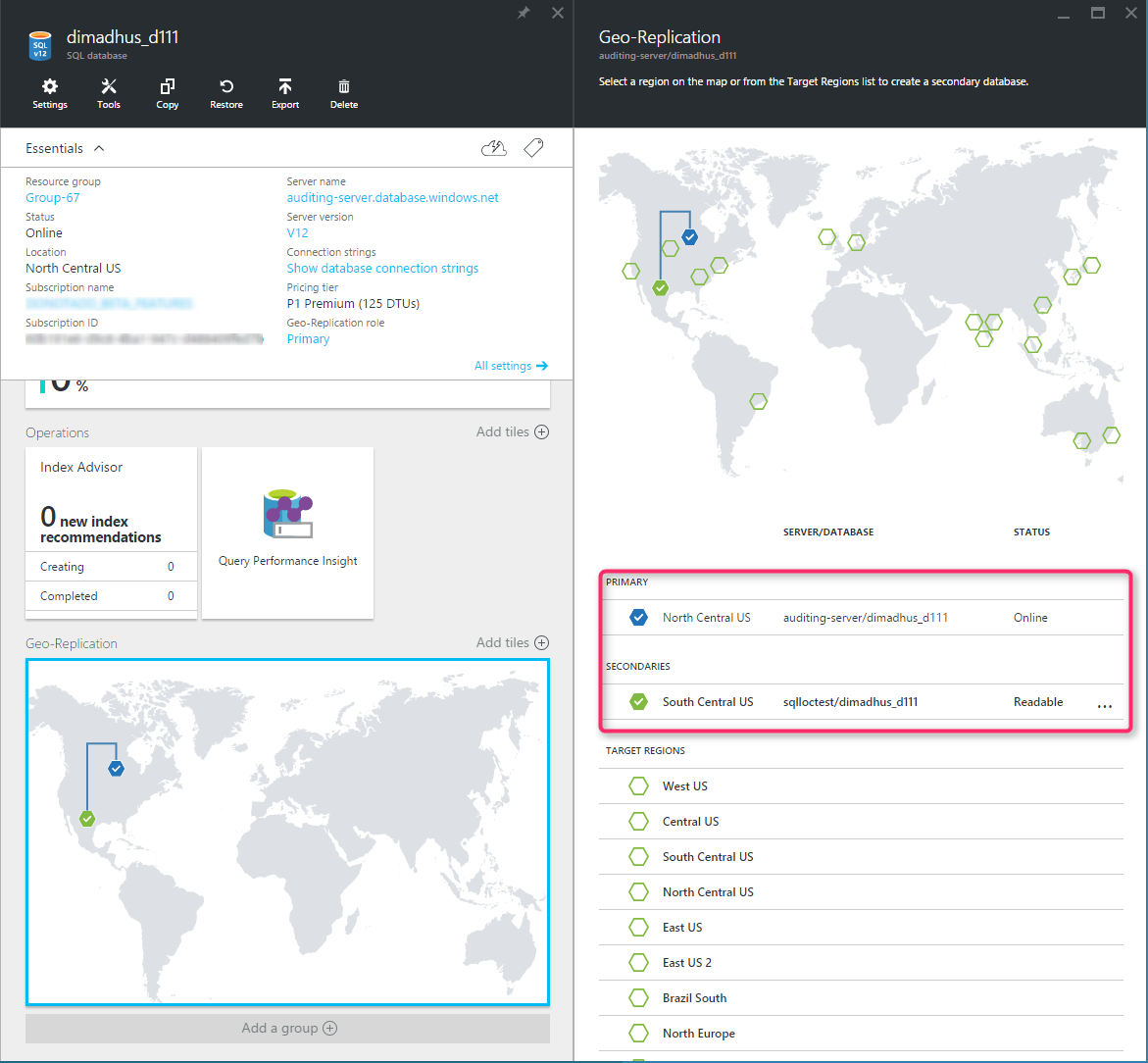
Task: Click the Restore database icon
Action: [226, 88]
